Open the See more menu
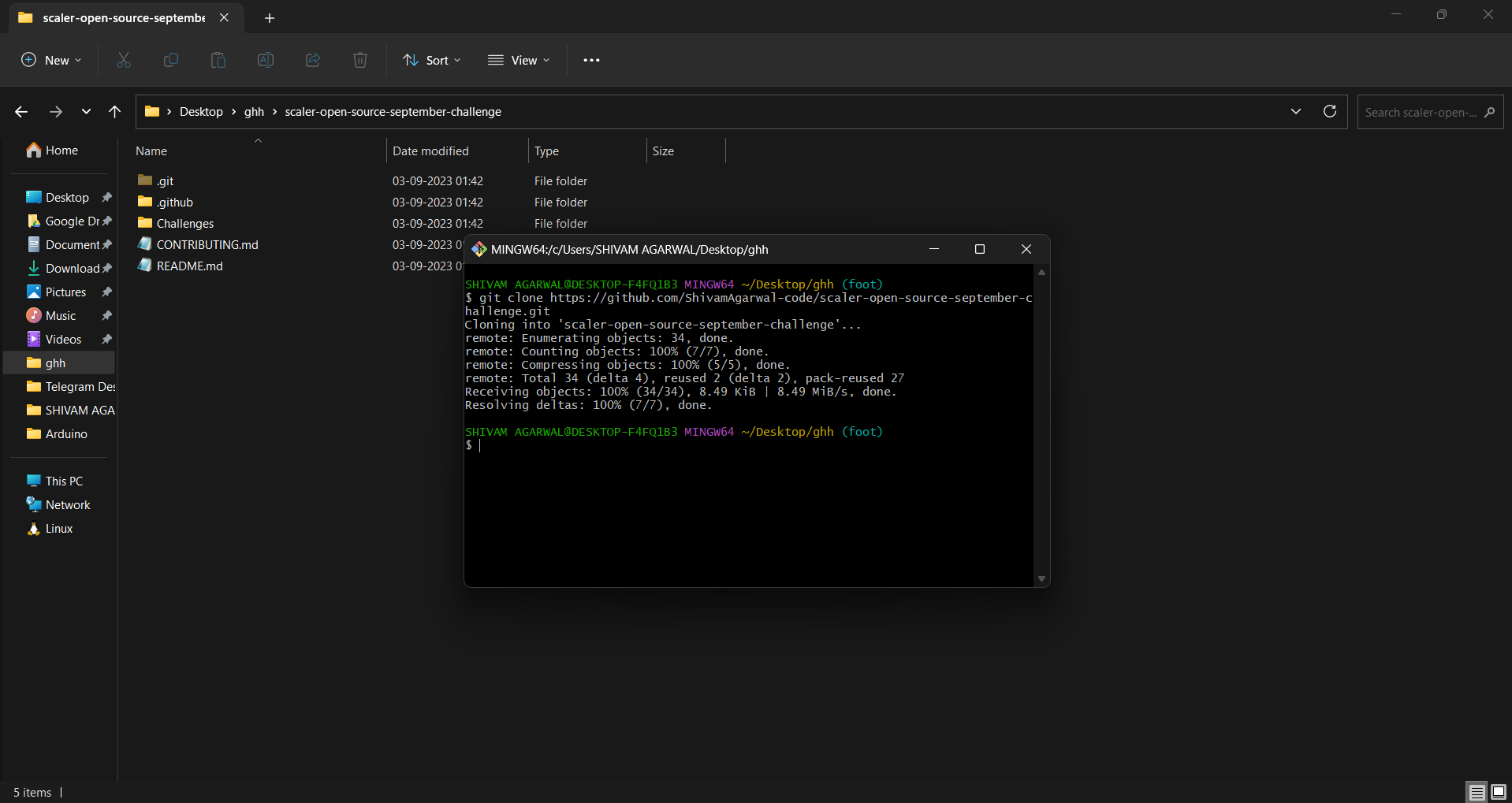The height and width of the screenshot is (803, 1512). coord(591,60)
